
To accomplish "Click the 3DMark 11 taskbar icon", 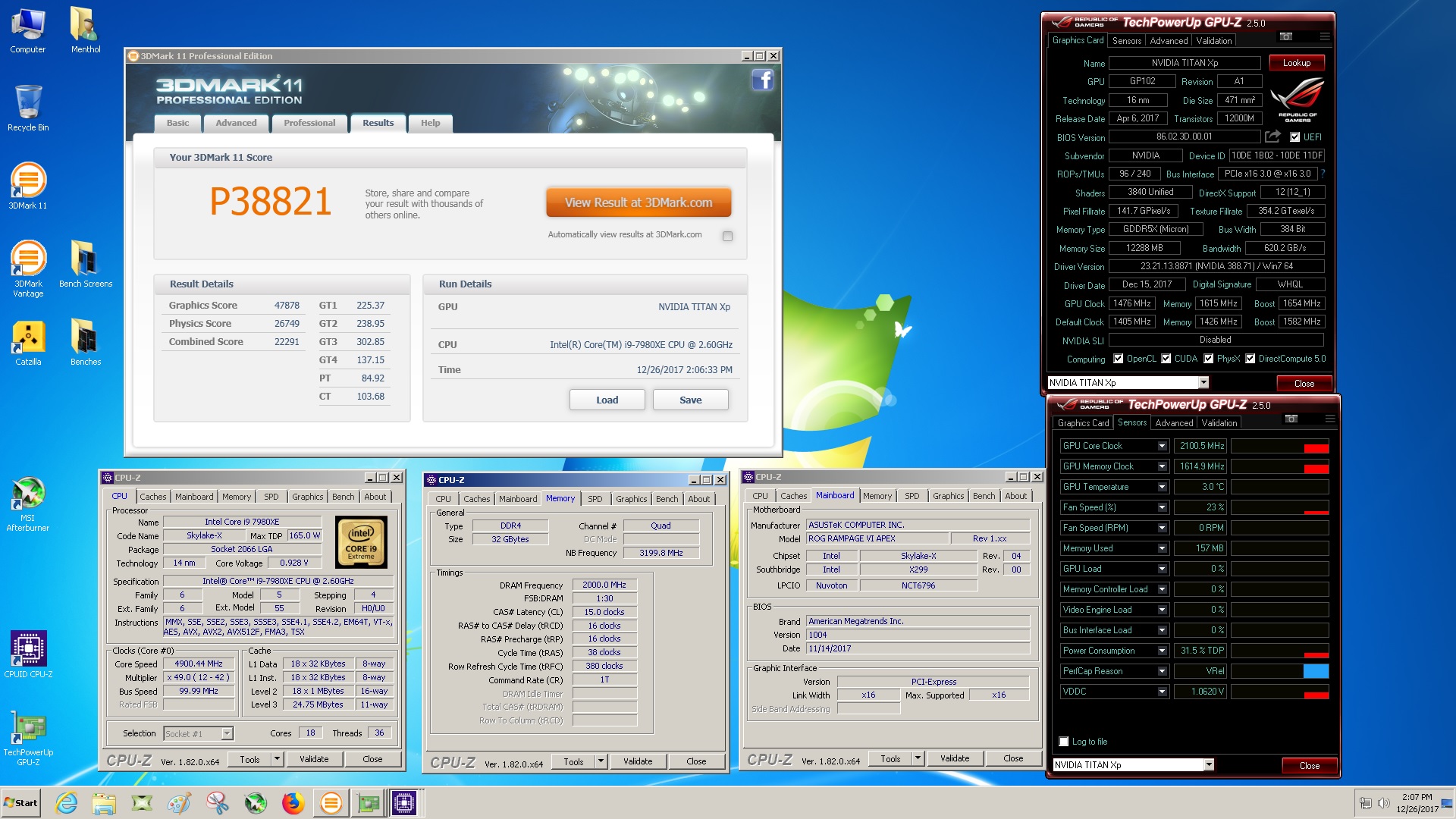I will (331, 802).
